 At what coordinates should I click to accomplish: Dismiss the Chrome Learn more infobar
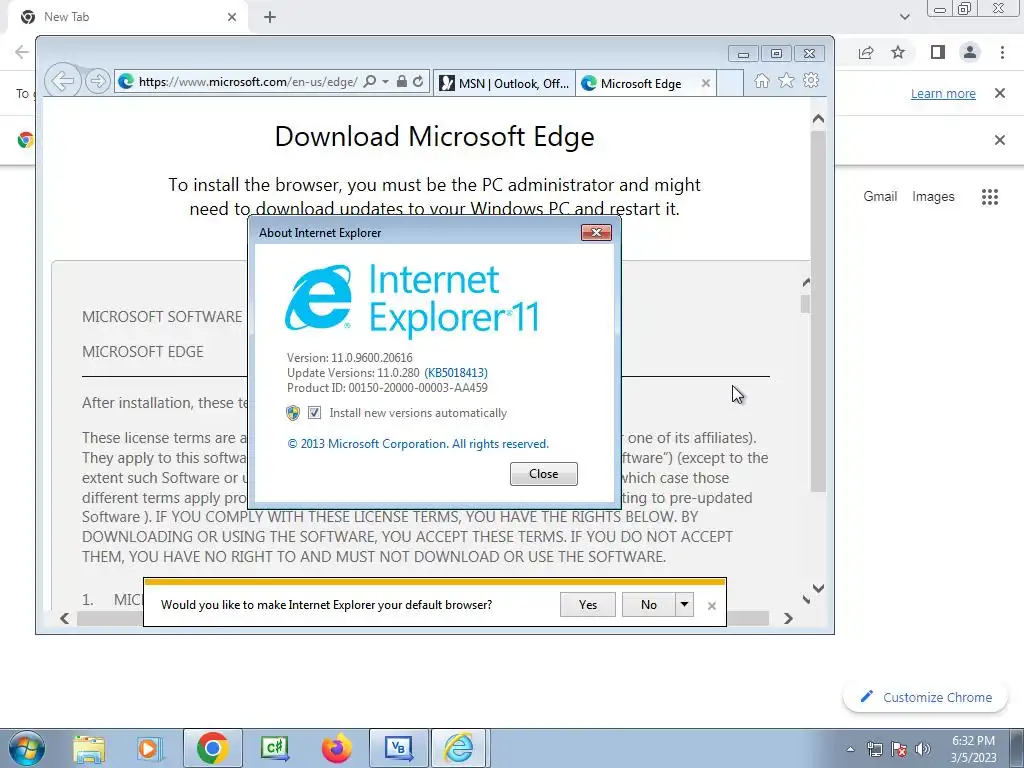click(1000, 93)
